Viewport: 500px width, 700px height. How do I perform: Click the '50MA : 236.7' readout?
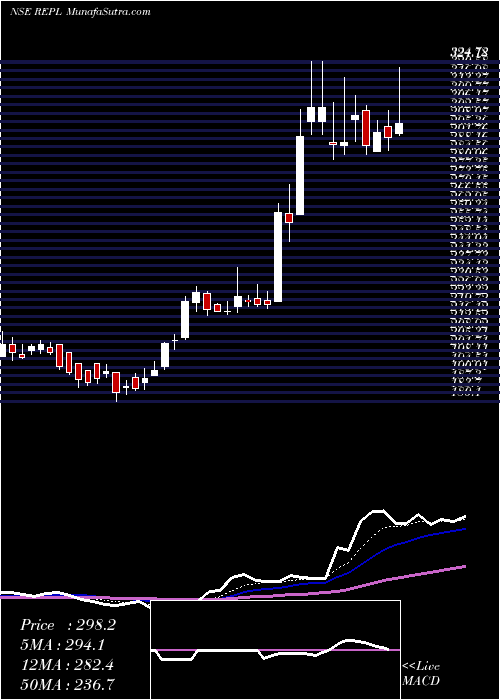click(x=67, y=684)
